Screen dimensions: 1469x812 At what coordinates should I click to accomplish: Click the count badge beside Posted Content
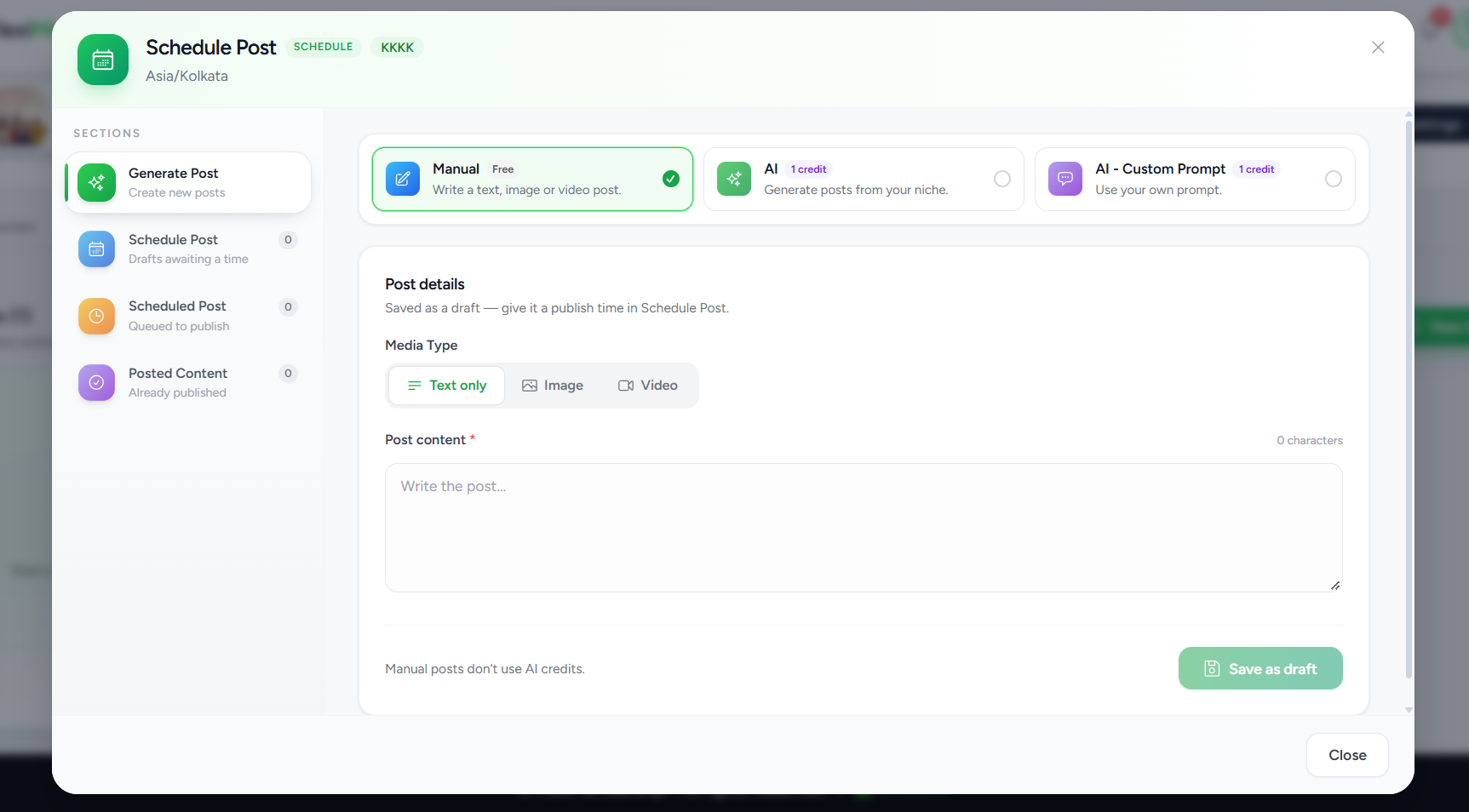coord(288,374)
